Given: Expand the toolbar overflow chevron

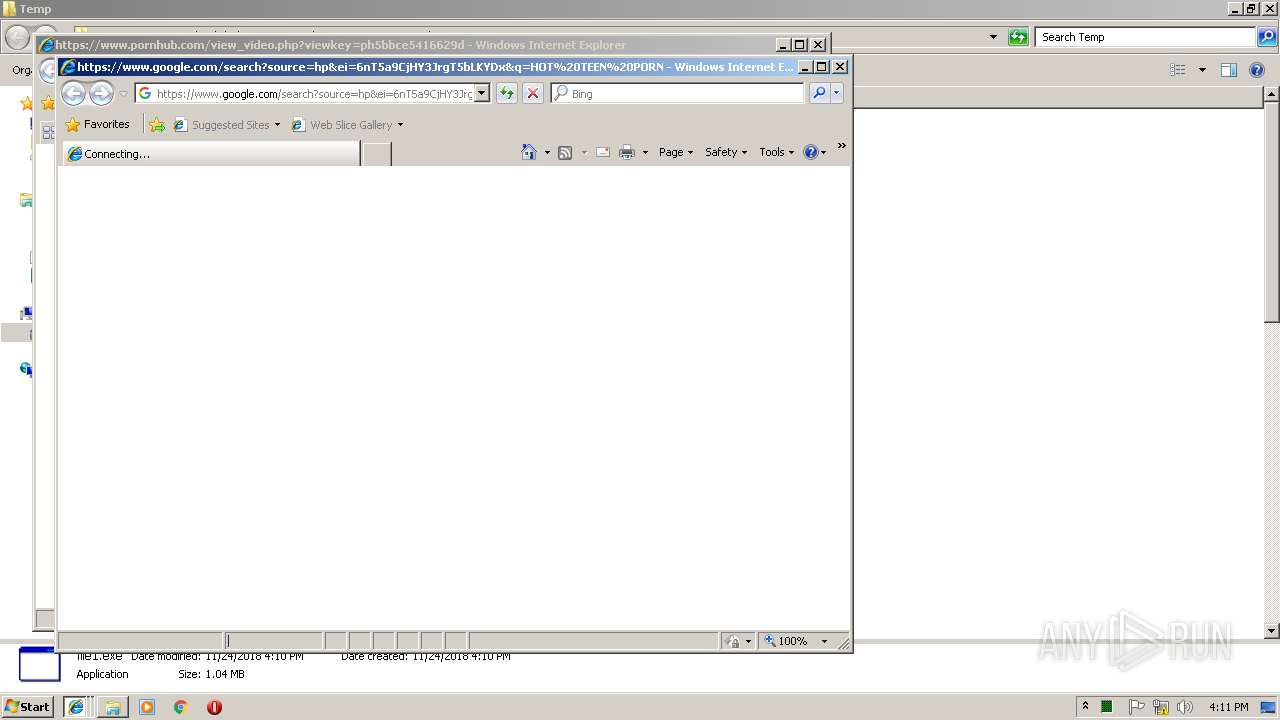Looking at the screenshot, I should (841, 146).
